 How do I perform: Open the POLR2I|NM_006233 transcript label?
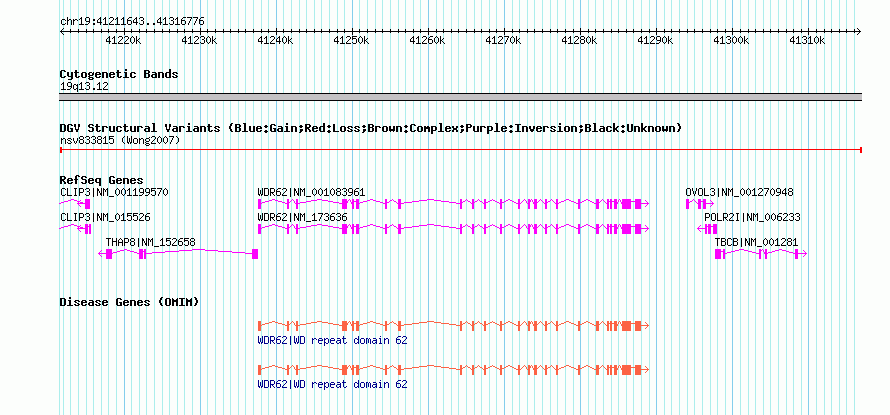752,217
